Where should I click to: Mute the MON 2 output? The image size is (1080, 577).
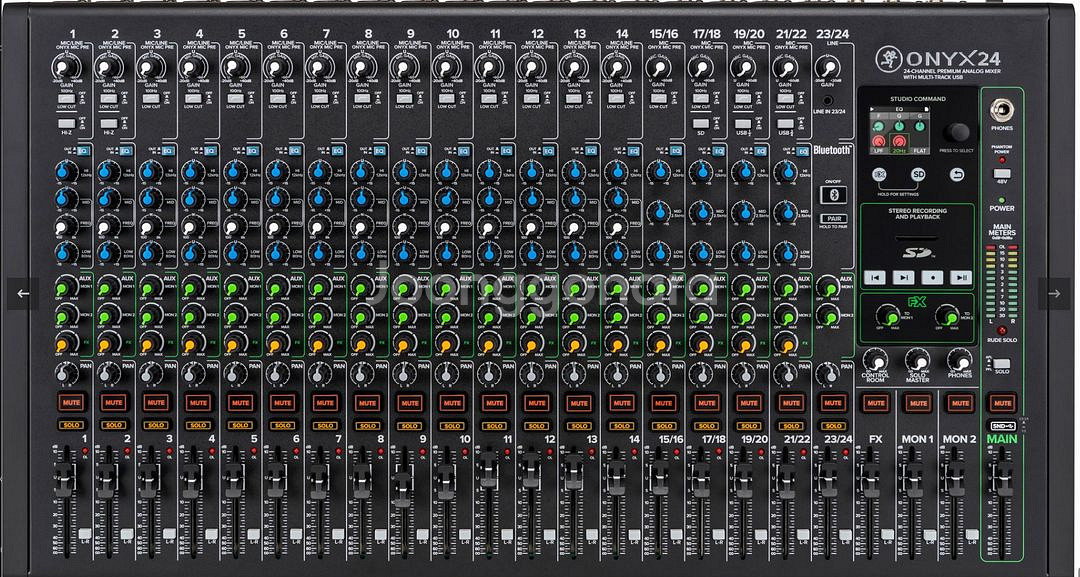[959, 402]
